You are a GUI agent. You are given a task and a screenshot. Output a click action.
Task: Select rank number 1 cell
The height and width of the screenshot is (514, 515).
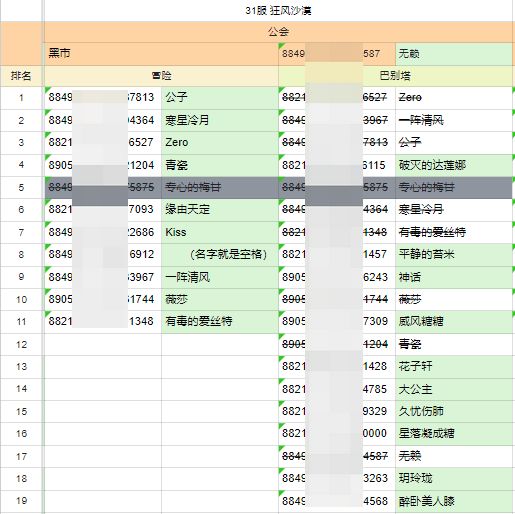[21, 98]
